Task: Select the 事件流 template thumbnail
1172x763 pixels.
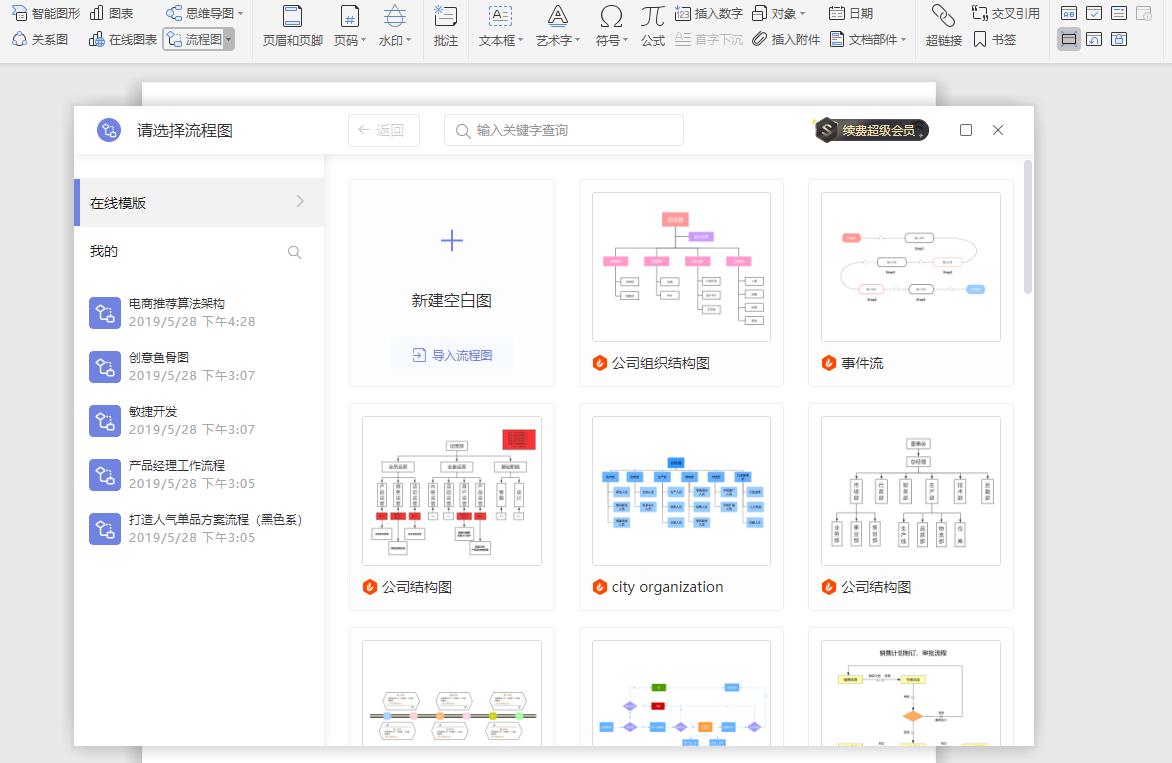Action: pyautogui.click(x=910, y=267)
